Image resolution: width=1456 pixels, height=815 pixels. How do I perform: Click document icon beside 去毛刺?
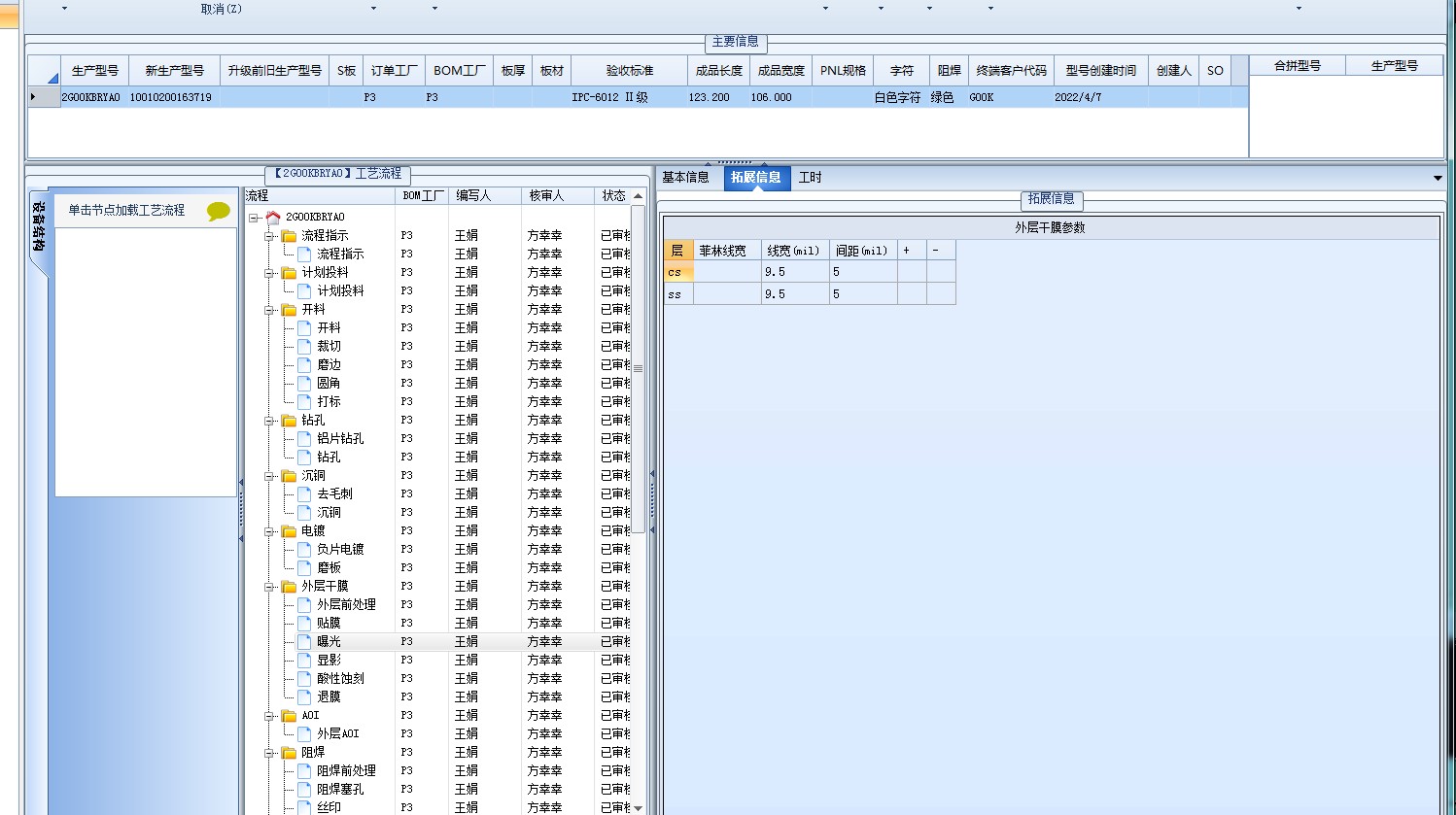304,493
